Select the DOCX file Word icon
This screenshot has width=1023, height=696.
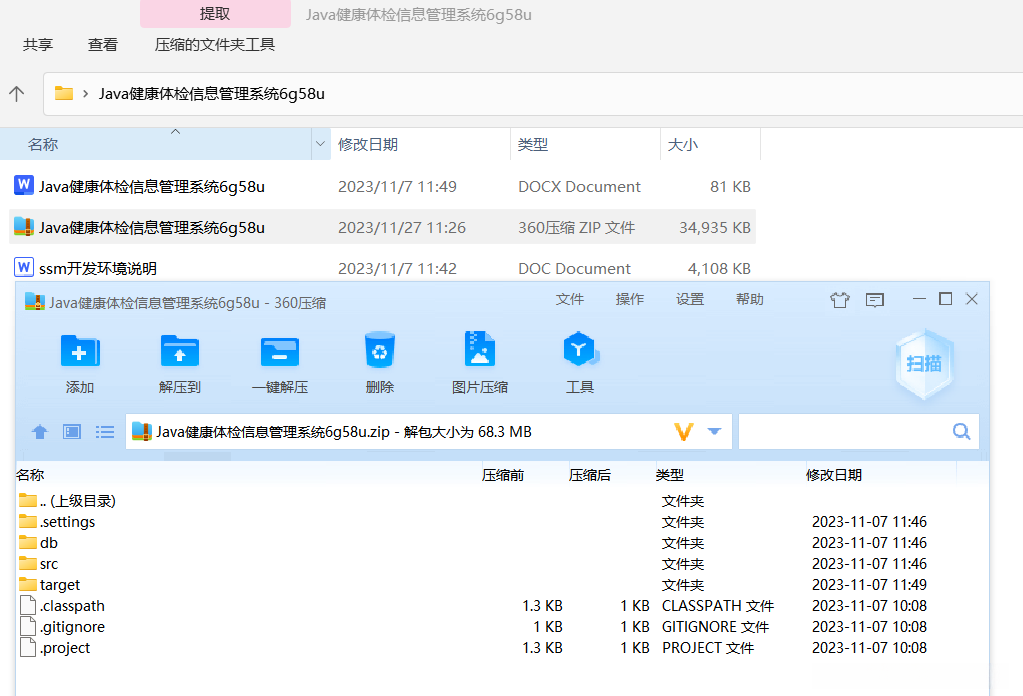coord(23,186)
